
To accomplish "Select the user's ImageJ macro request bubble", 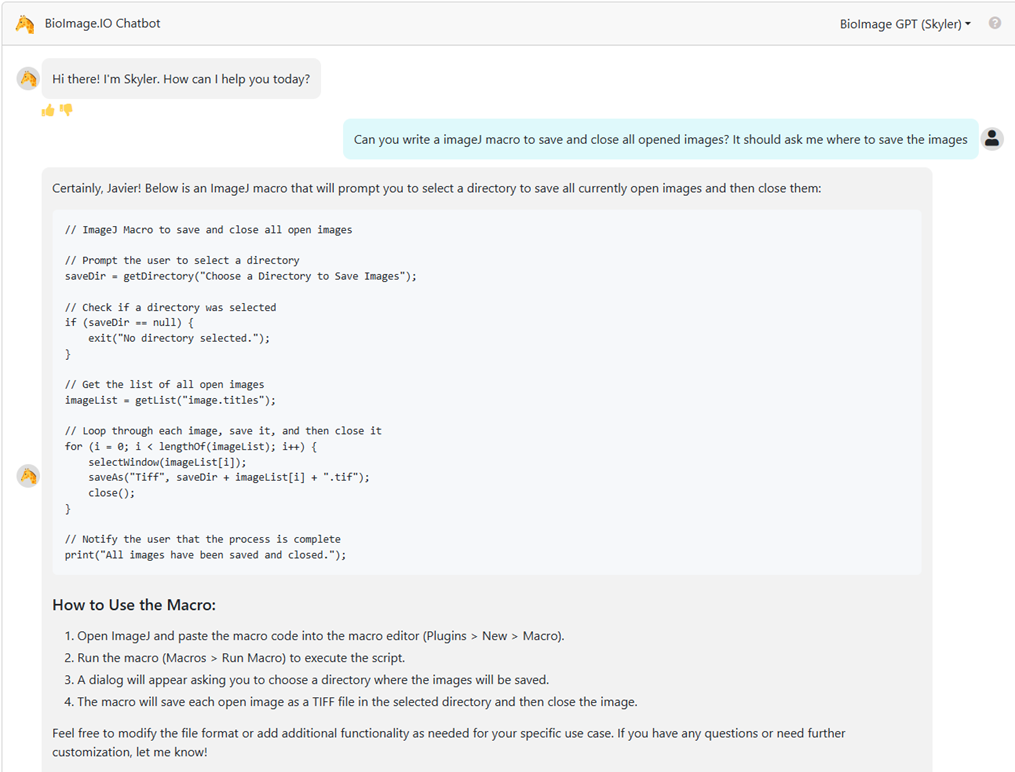I will 660,139.
